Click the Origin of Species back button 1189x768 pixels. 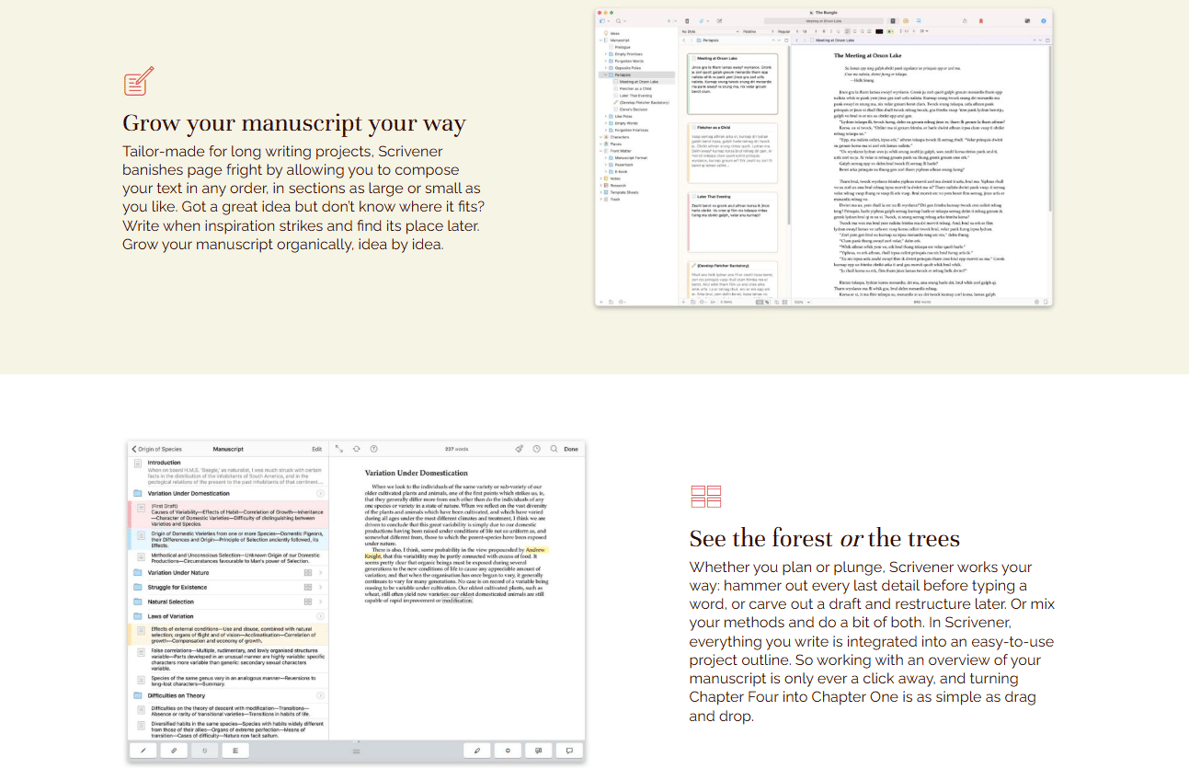coord(157,449)
